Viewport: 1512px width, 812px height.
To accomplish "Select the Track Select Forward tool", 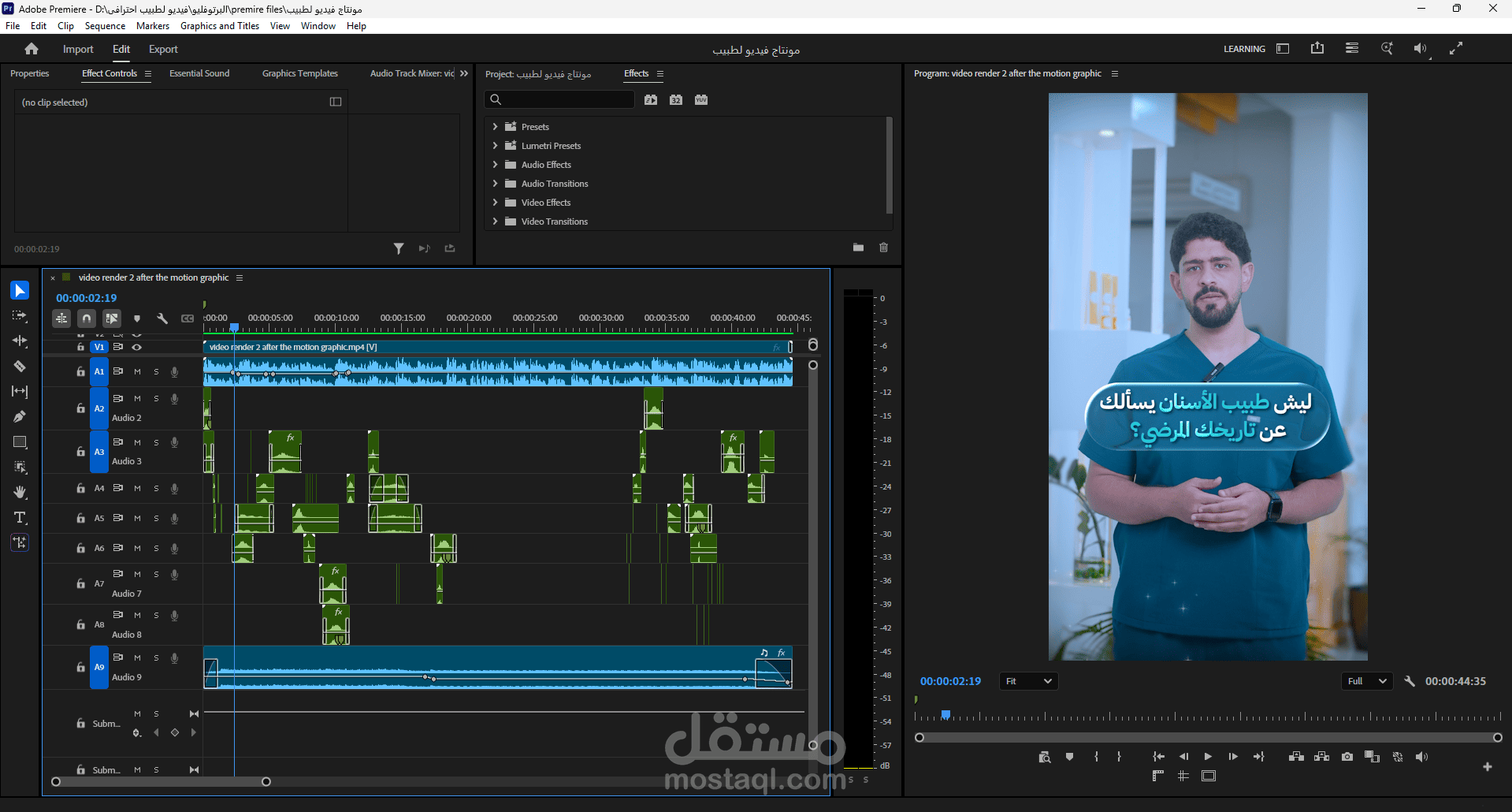I will 20,316.
